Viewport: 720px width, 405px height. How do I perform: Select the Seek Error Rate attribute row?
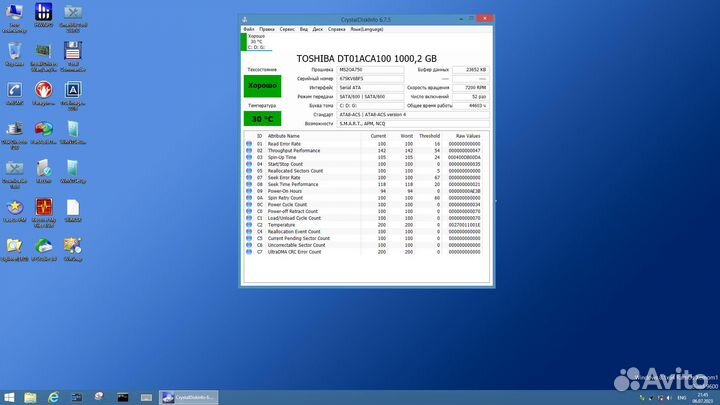click(x=364, y=178)
